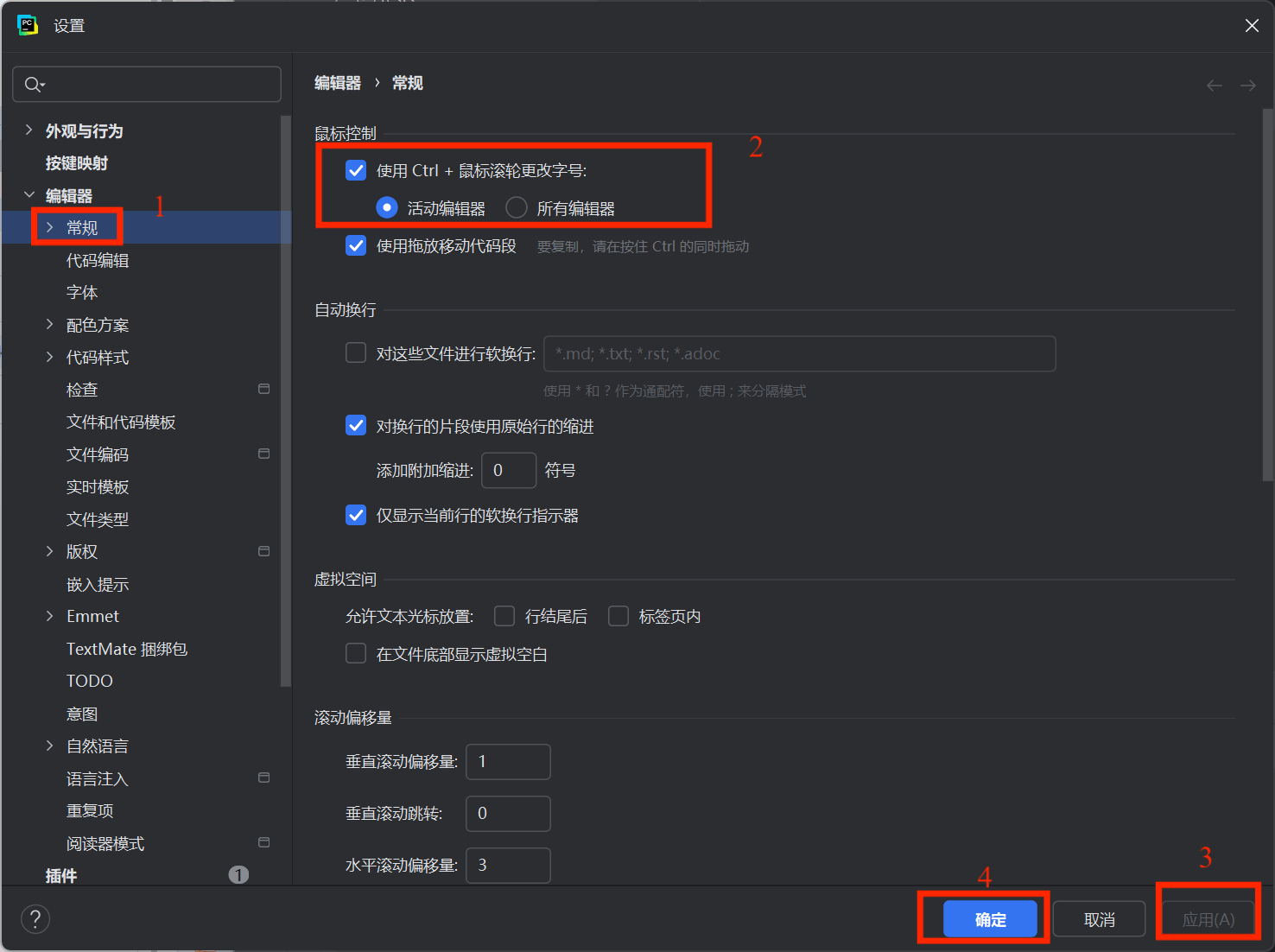The height and width of the screenshot is (952, 1275).
Task: Enable 标签页内 caret placement checkbox
Action: 618,616
